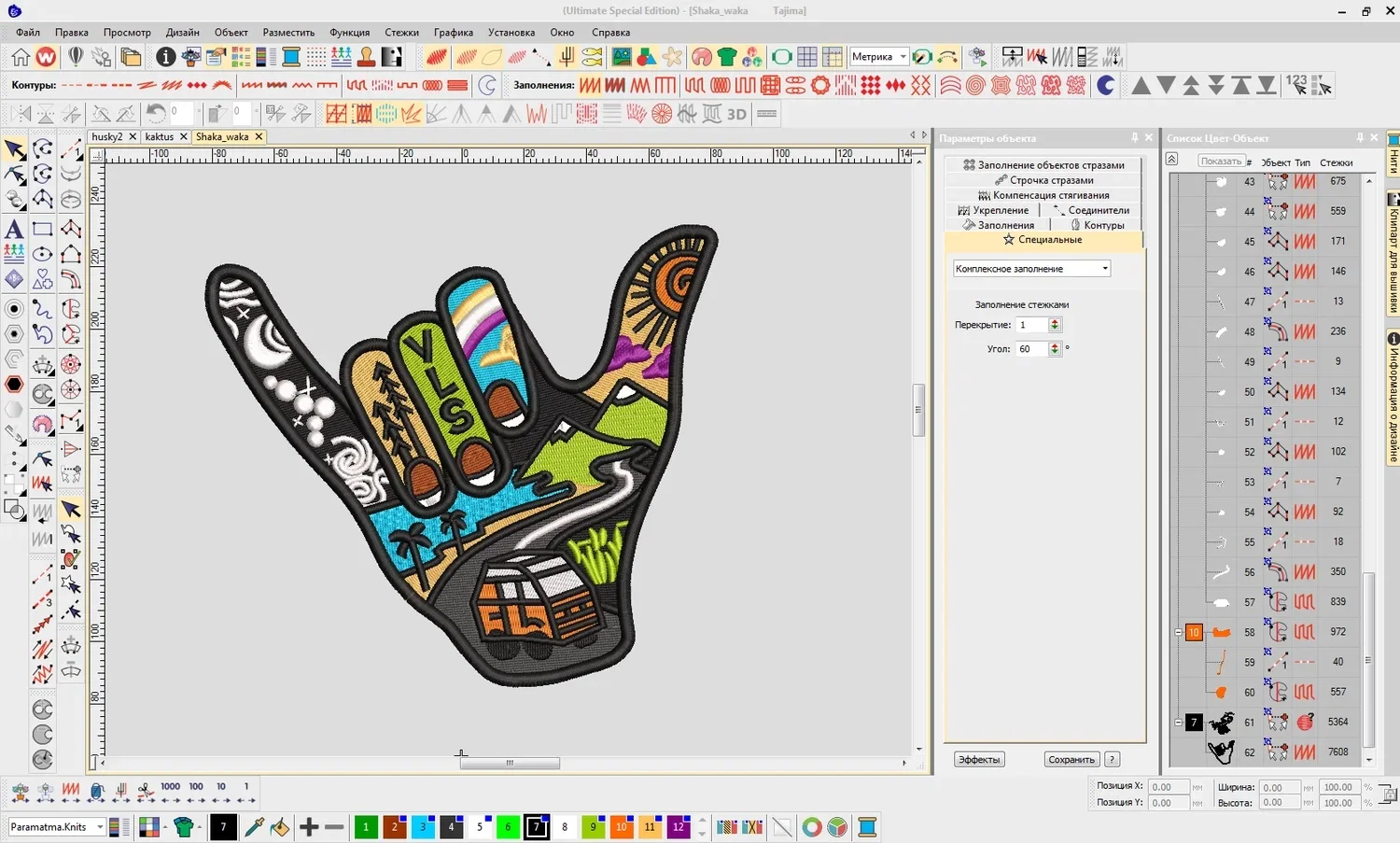Click the color wheel icon in bottom bar
Screen dimensions: 1400x843
812,827
